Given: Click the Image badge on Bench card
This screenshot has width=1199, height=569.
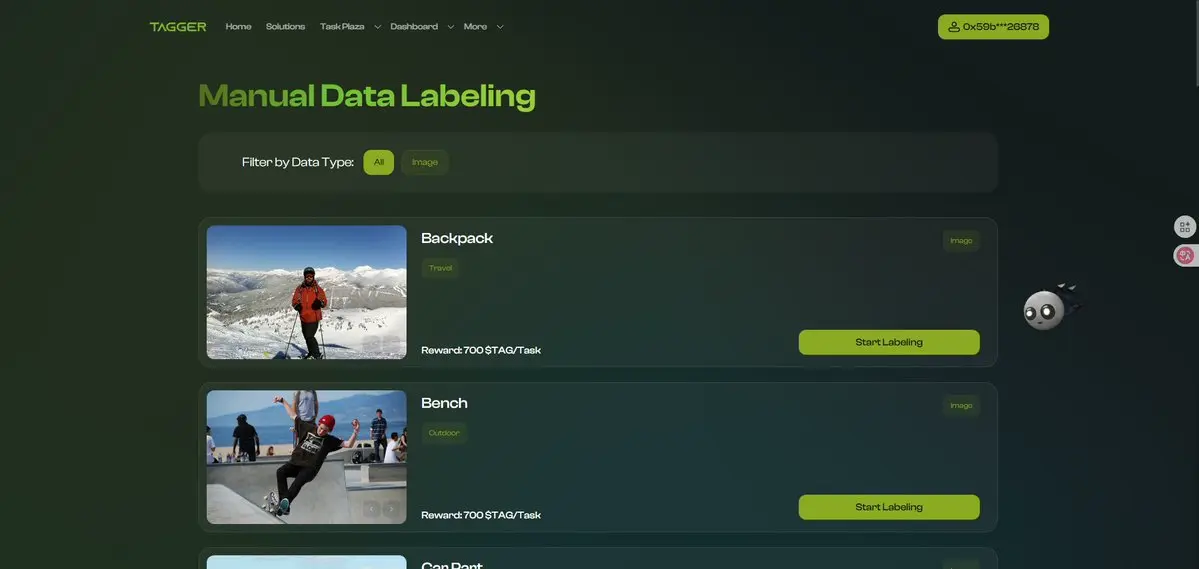Looking at the screenshot, I should (961, 405).
